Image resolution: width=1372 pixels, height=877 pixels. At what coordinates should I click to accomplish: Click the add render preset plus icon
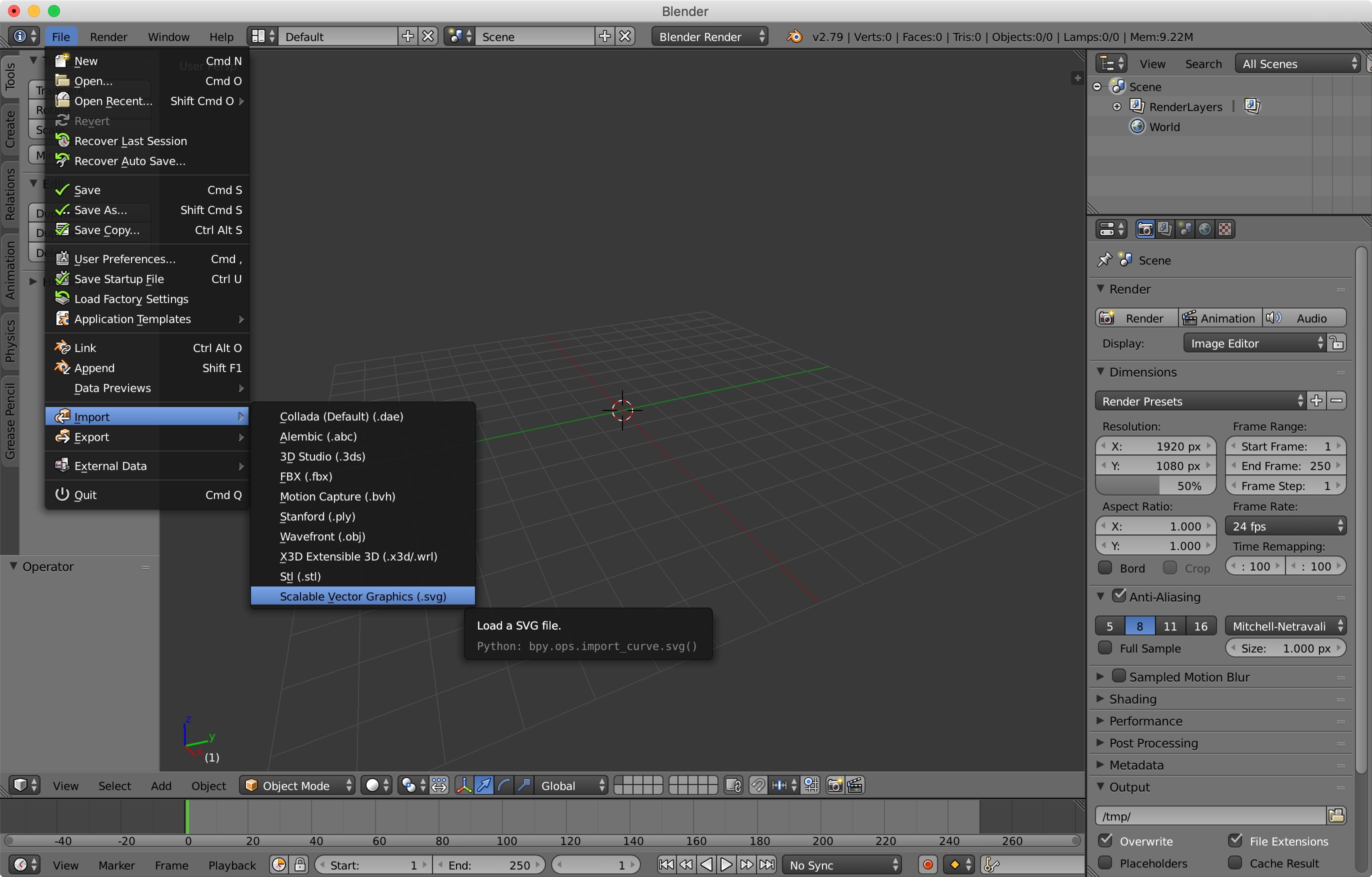(1316, 400)
